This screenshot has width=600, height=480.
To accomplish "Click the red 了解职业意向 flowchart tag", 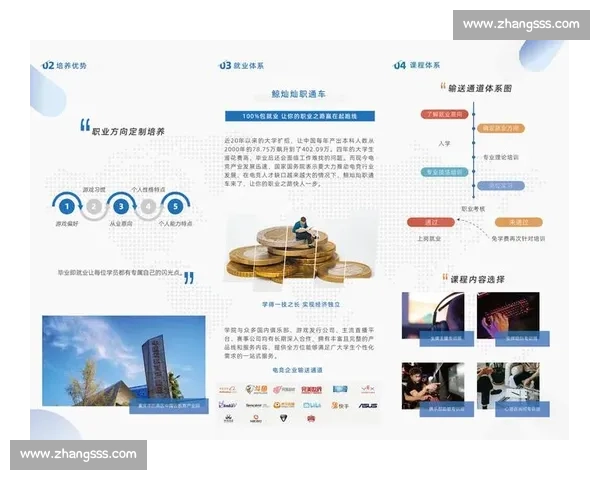I will click(x=444, y=114).
